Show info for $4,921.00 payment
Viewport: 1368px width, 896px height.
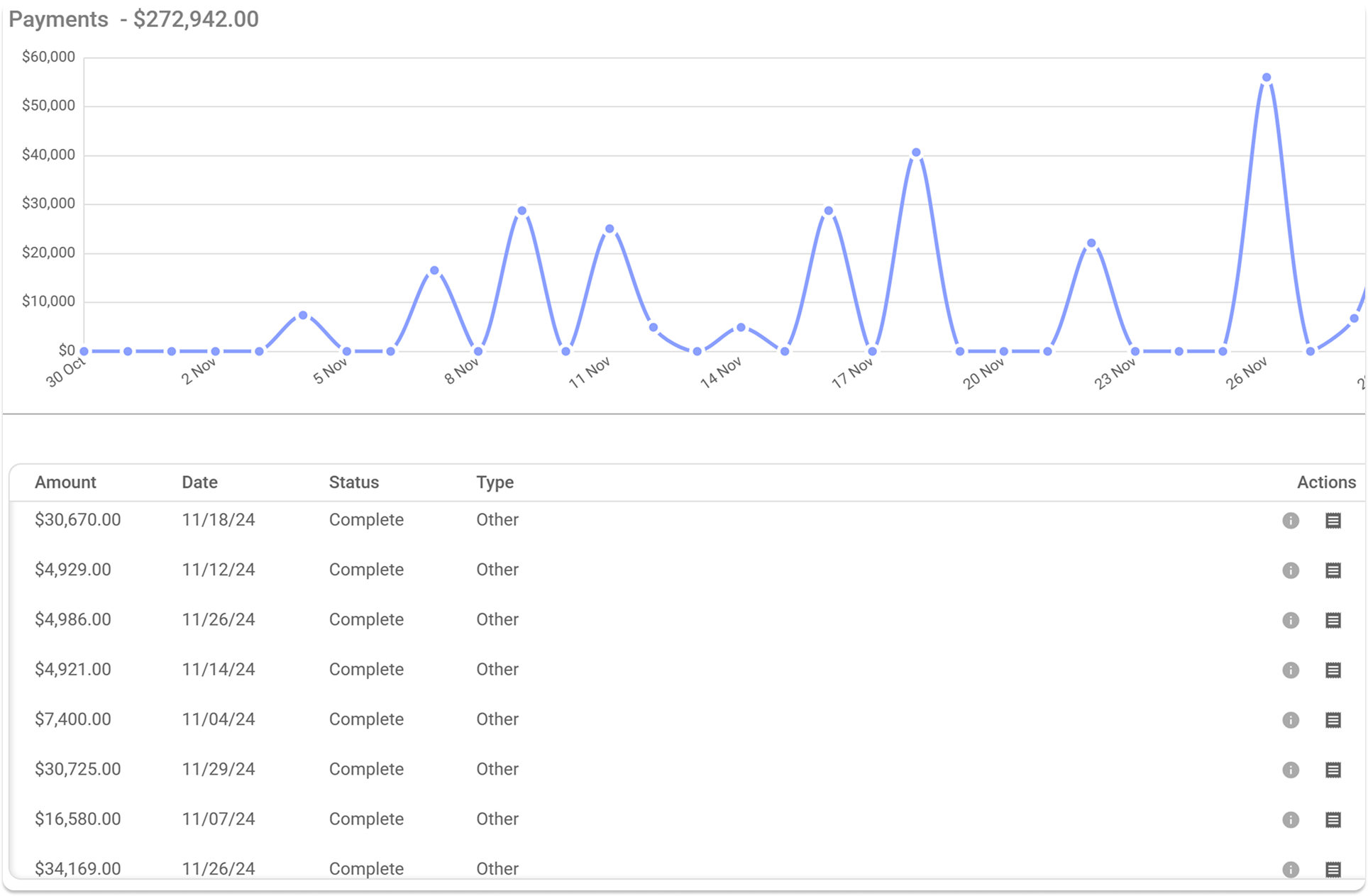pyautogui.click(x=1291, y=670)
